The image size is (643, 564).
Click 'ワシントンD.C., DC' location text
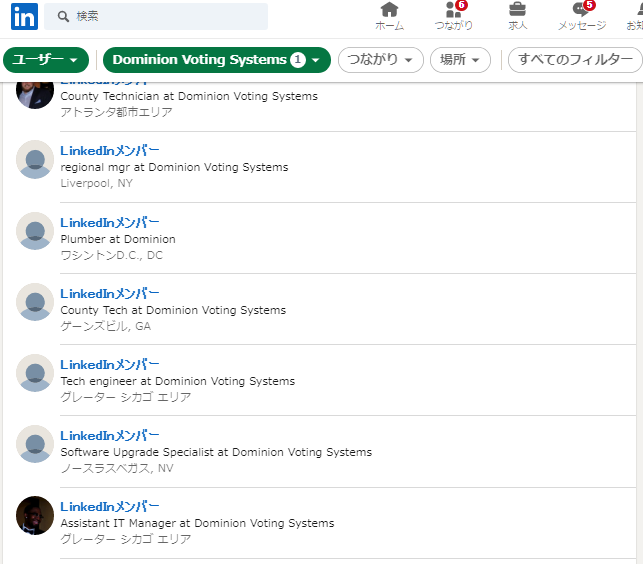(x=112, y=255)
